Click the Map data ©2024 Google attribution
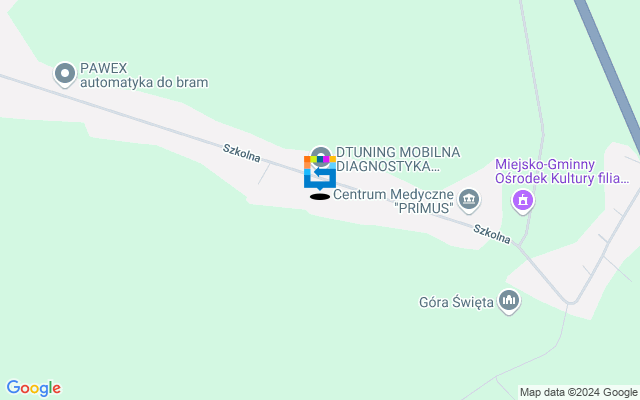 click(x=578, y=393)
